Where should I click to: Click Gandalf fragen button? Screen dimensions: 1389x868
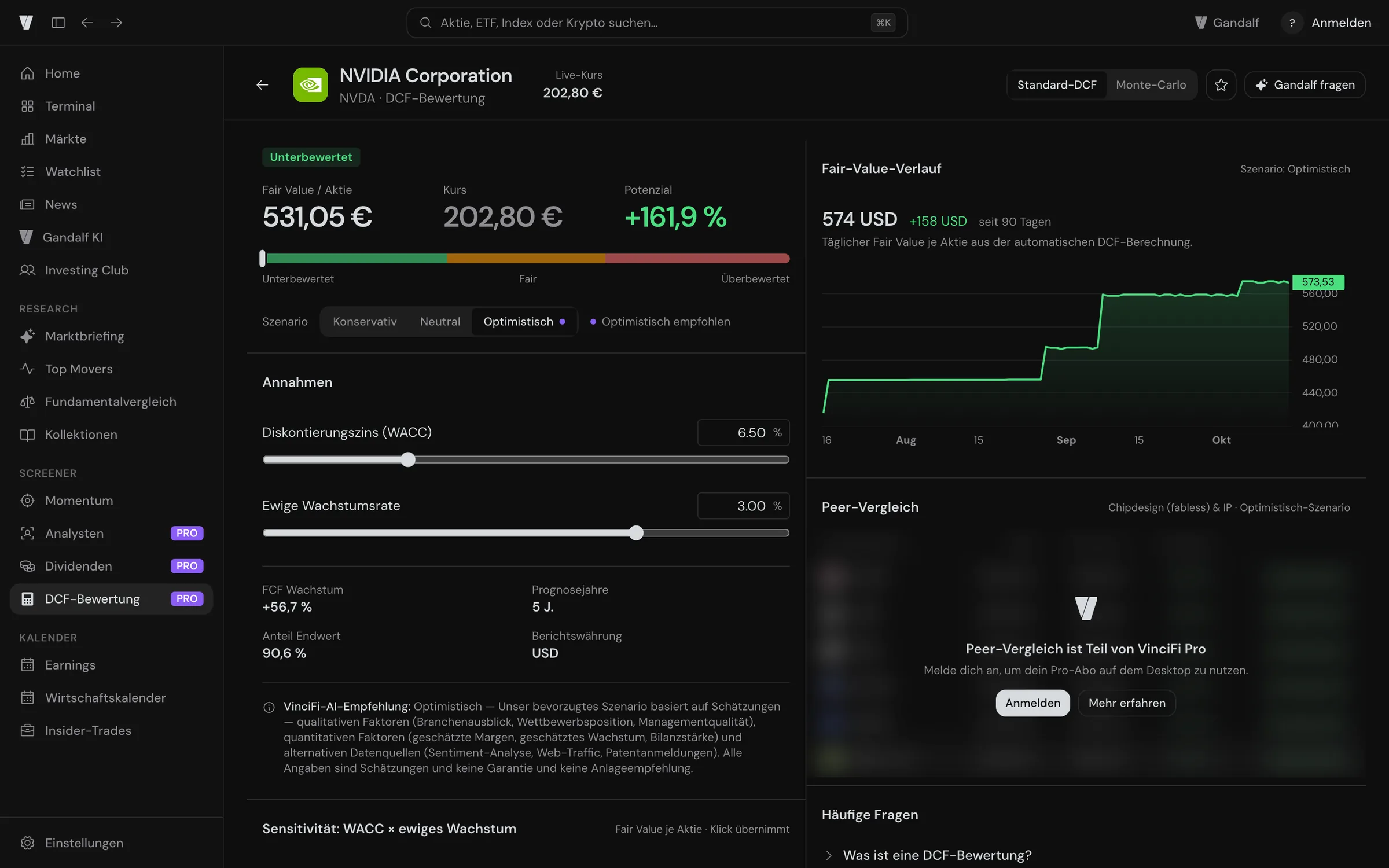[x=1305, y=85]
